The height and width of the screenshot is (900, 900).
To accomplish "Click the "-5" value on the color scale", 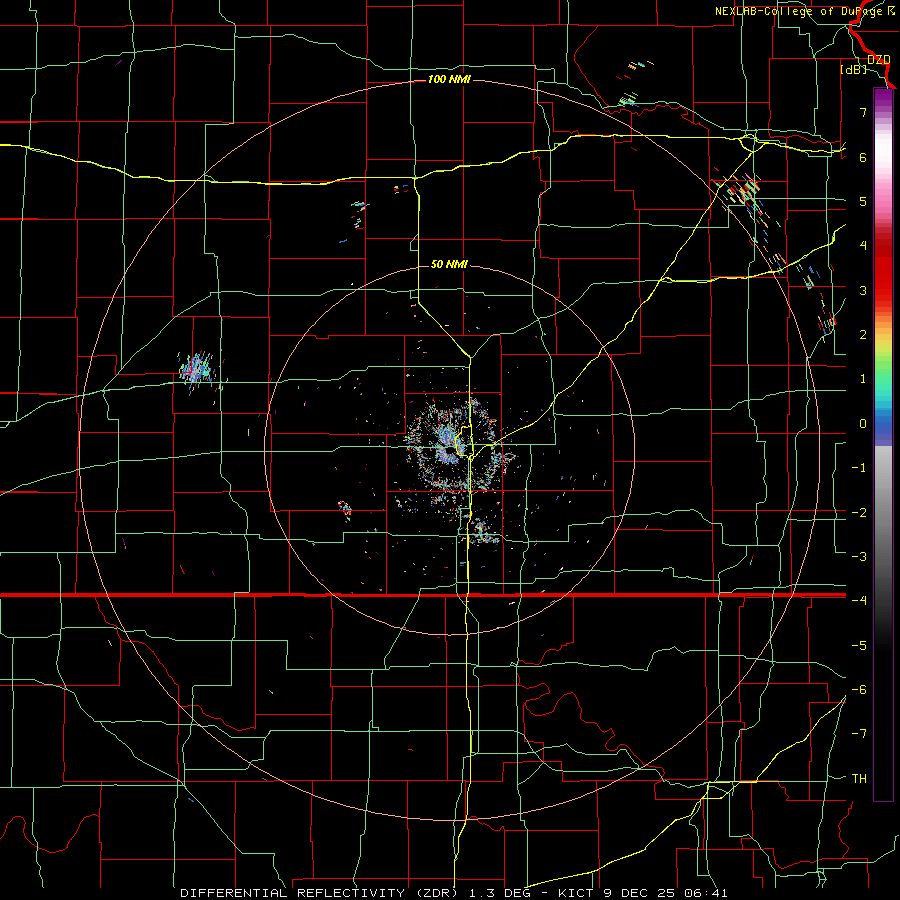I will click(x=859, y=645).
